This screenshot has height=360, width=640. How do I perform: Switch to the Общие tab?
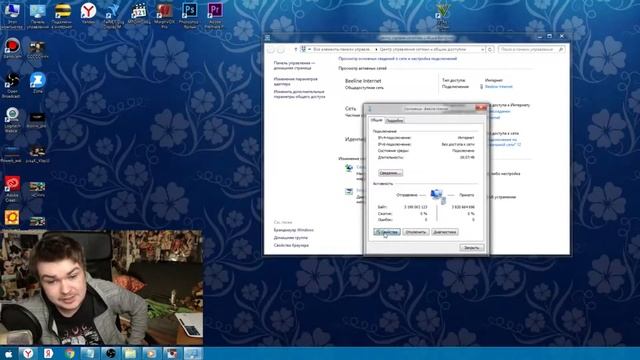click(376, 120)
